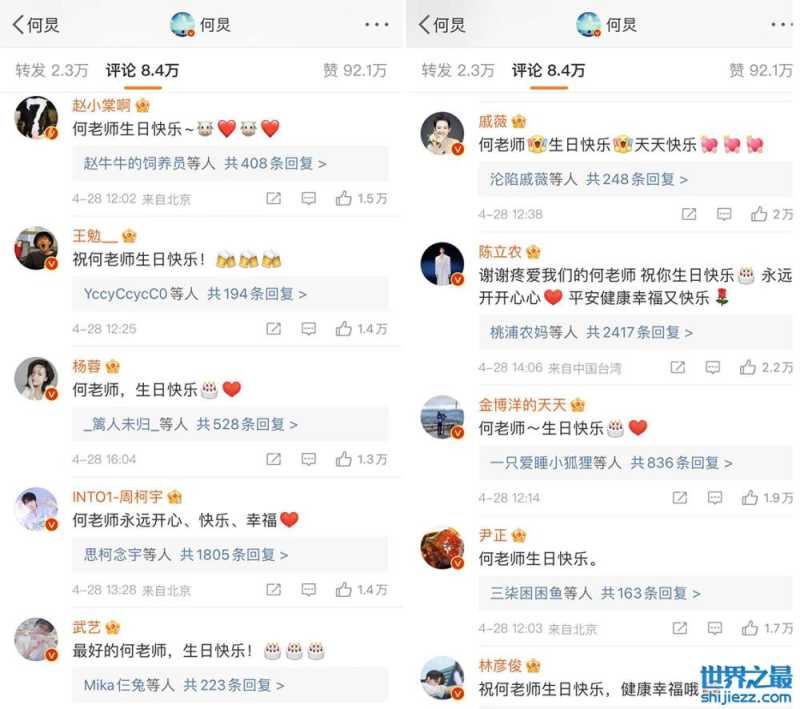Switch to 转发 2.3万 tab on left

52,70
